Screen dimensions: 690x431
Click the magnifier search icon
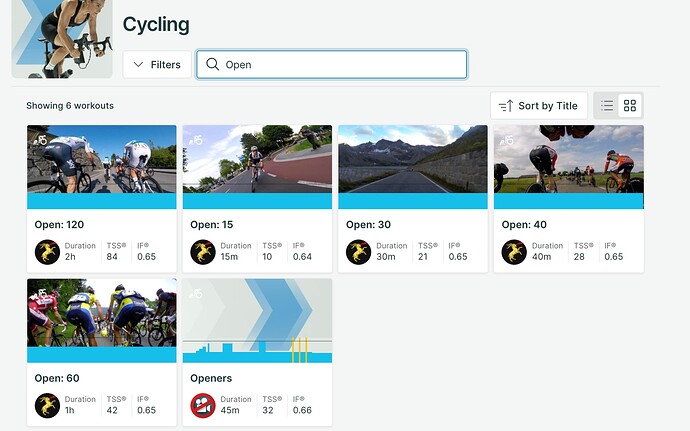pyautogui.click(x=212, y=65)
